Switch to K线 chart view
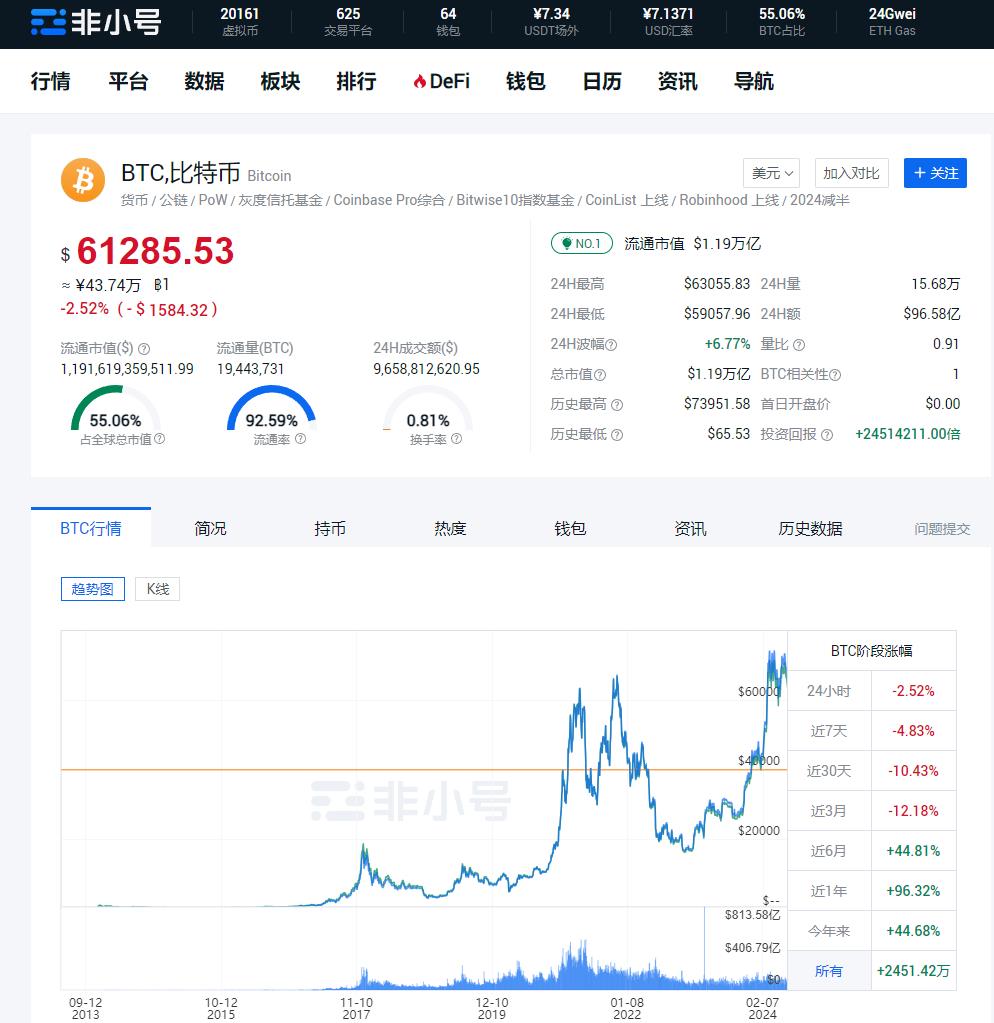Screen dimensions: 994x1023 click(157, 589)
